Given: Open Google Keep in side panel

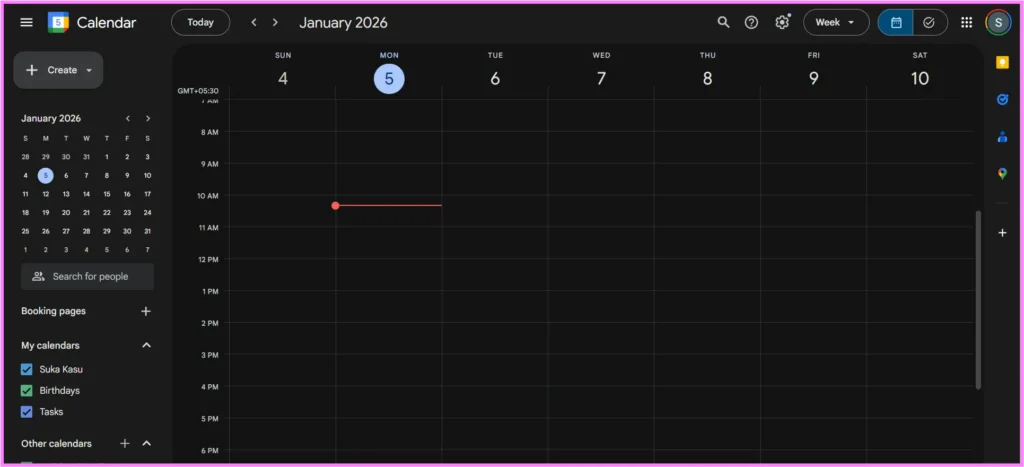Looking at the screenshot, I should [x=1002, y=62].
